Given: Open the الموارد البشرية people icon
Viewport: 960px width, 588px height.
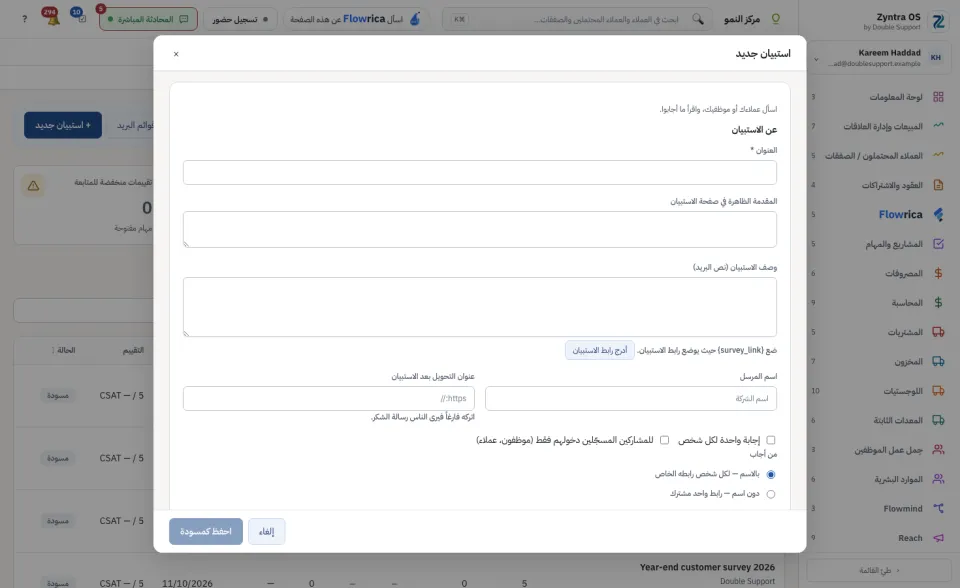Looking at the screenshot, I should click(x=938, y=479).
